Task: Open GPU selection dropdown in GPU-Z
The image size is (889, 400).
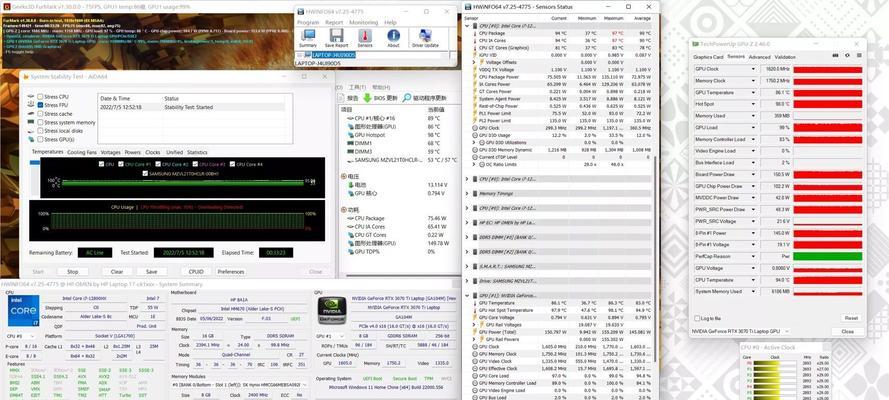Action: [x=741, y=331]
